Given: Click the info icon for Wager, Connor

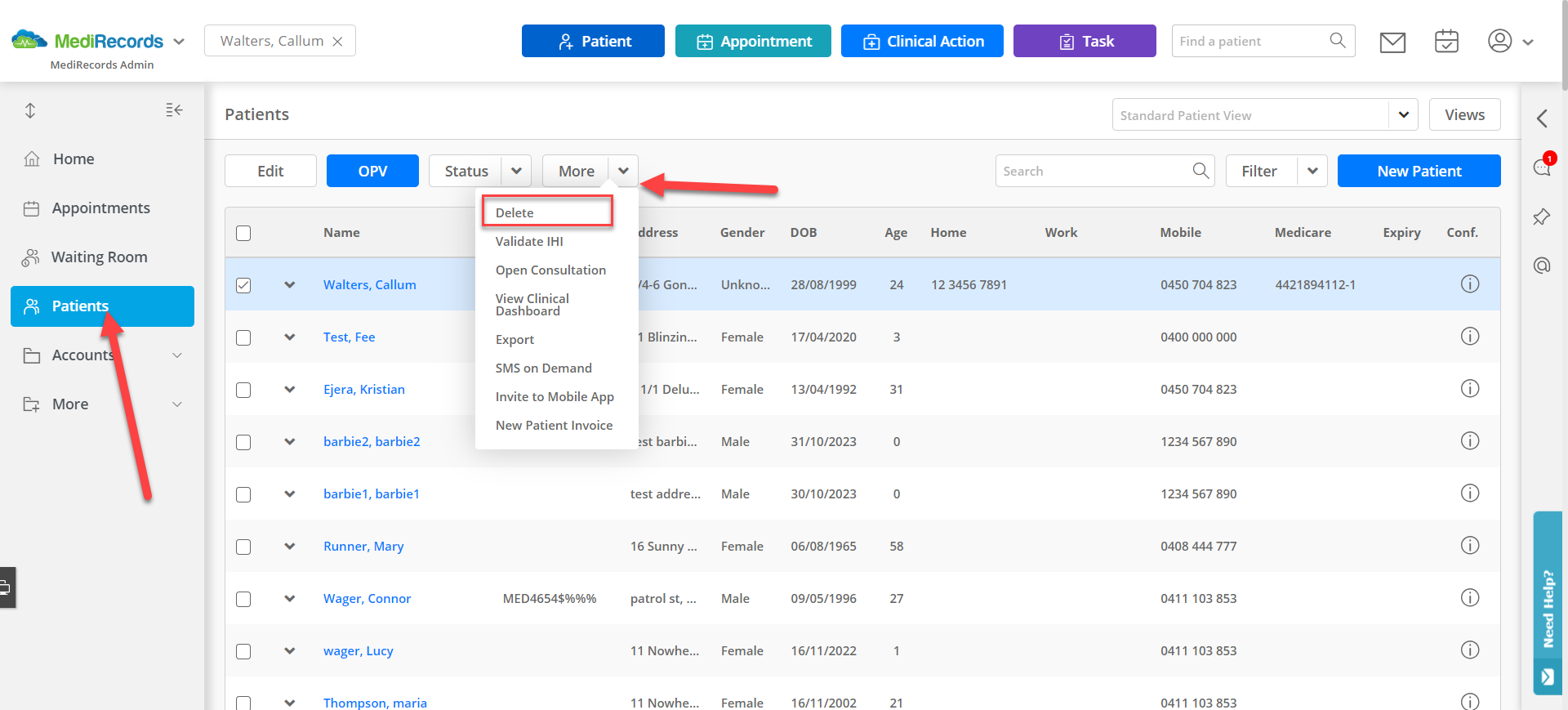Looking at the screenshot, I should point(1470,597).
